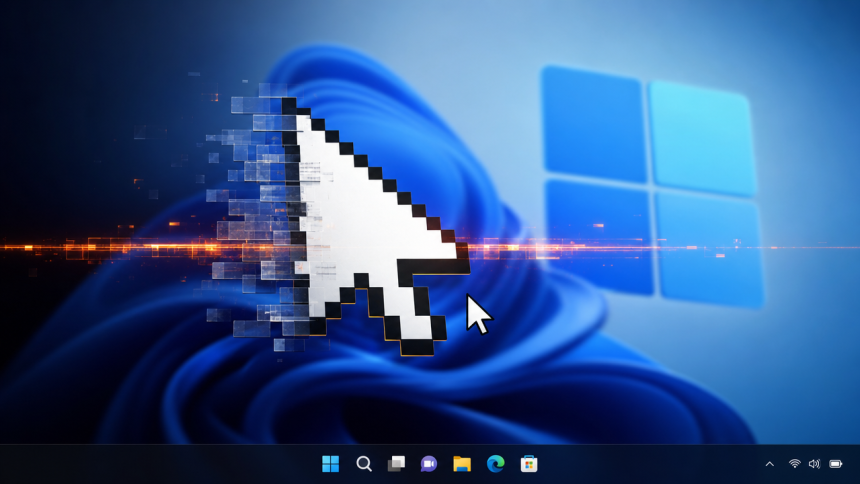Screen dimensions: 860x484
Task: Open Task View on the taskbar
Action: tap(396, 464)
